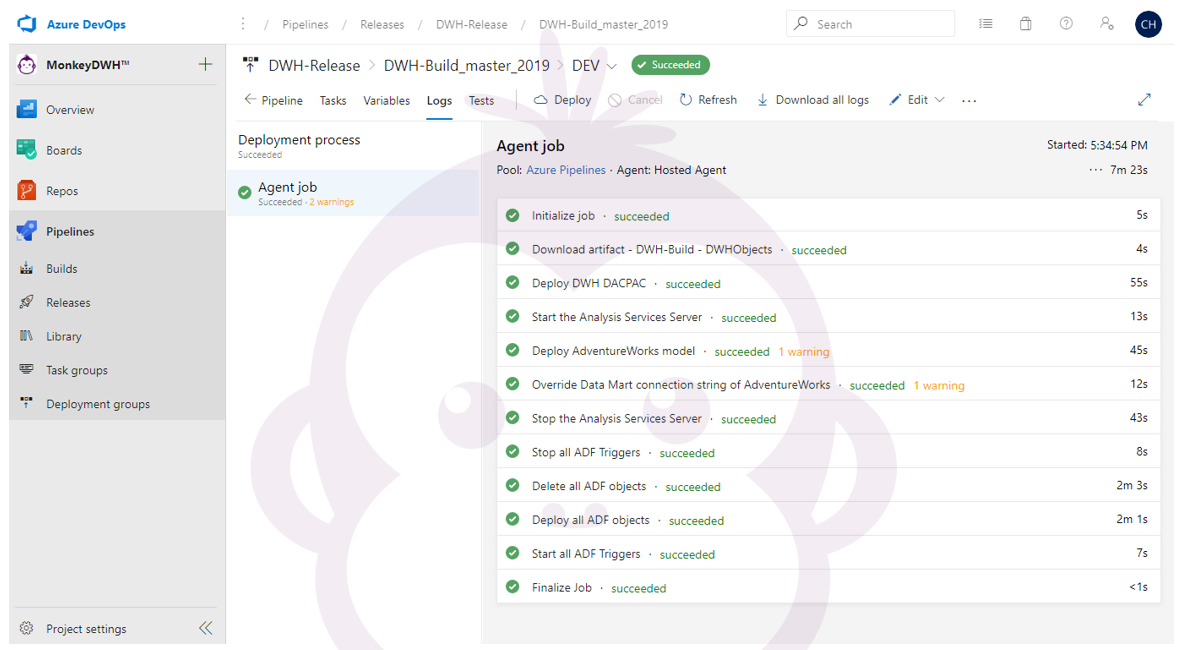Click the Releases breadcrumb link
This screenshot has width=1182, height=650.
[382, 24]
